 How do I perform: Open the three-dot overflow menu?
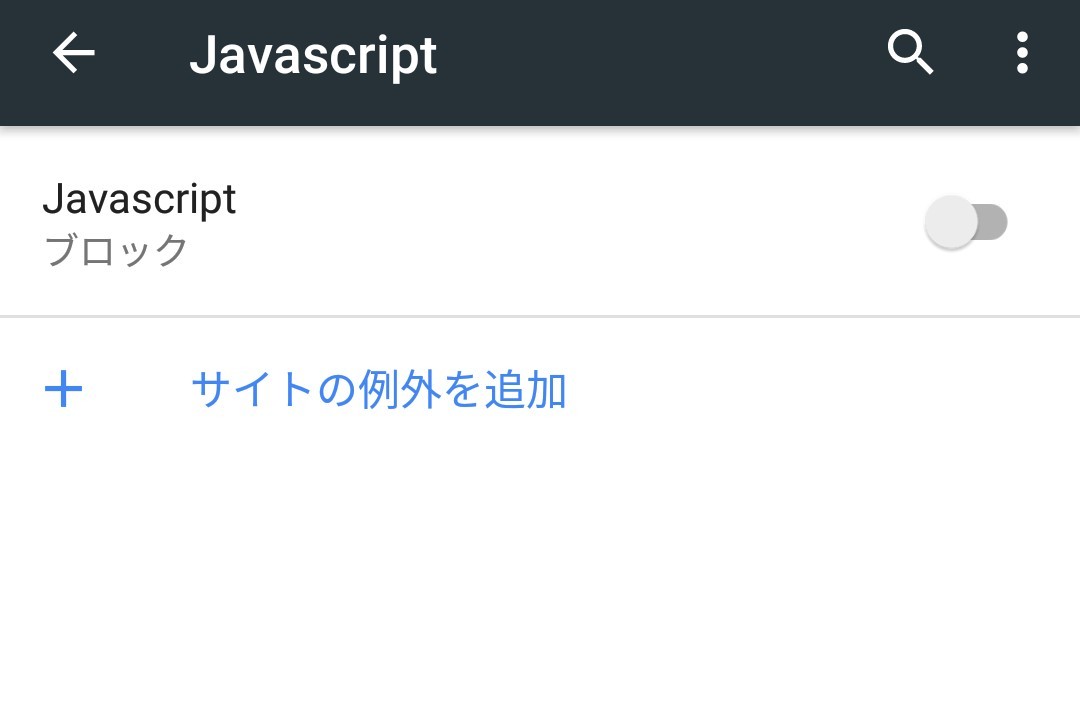coord(1021,53)
